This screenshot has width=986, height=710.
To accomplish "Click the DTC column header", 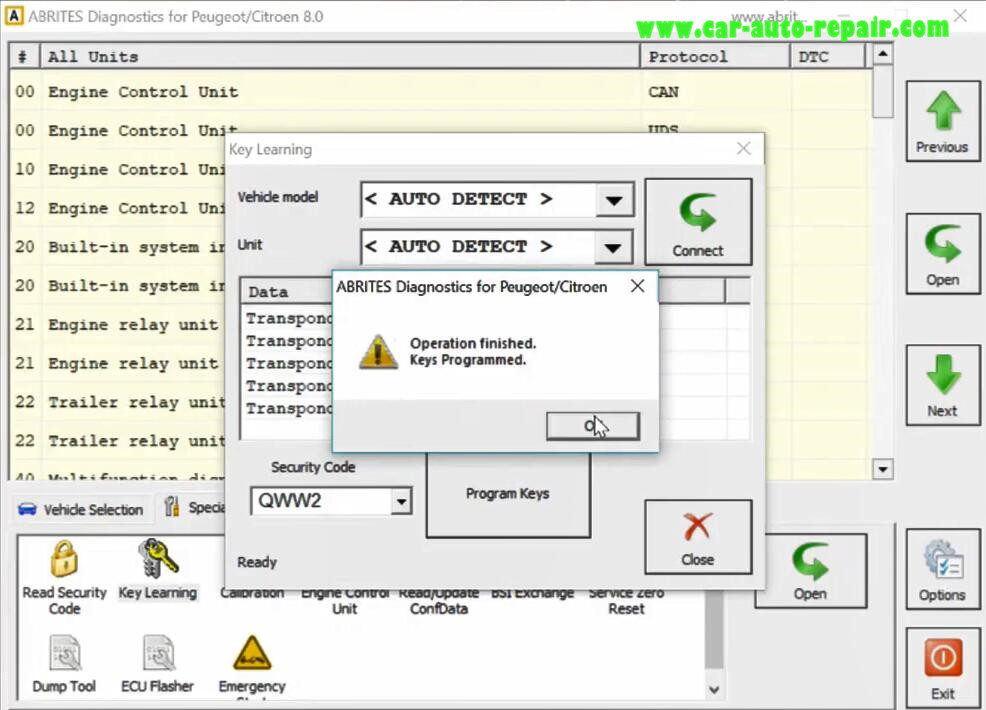I will [828, 57].
